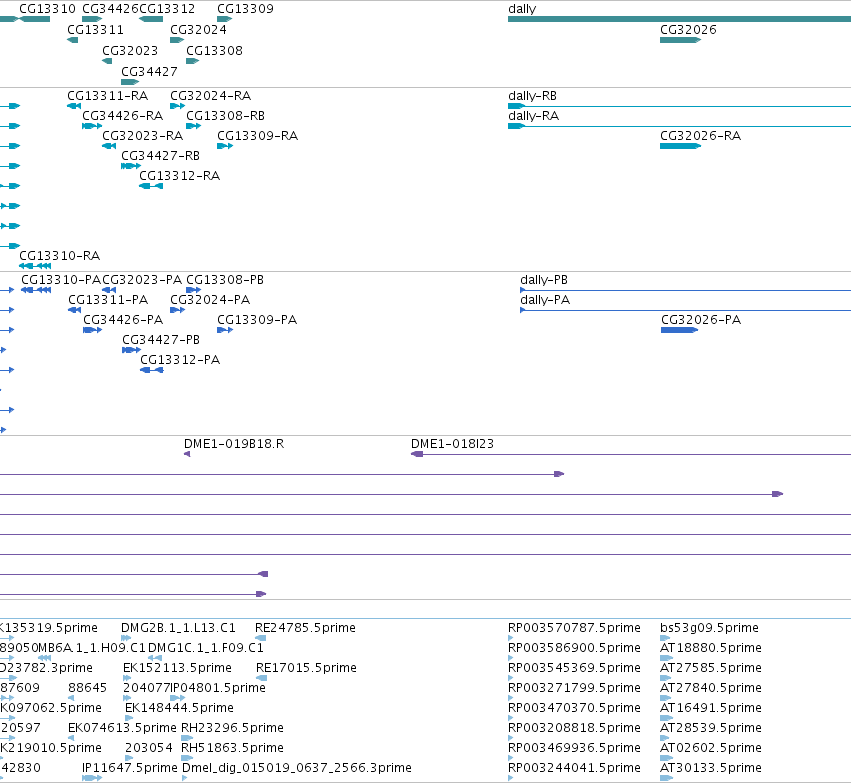Click the teal CG32026 gene glyph
Screen dimensions: 851x783
click(x=681, y=40)
